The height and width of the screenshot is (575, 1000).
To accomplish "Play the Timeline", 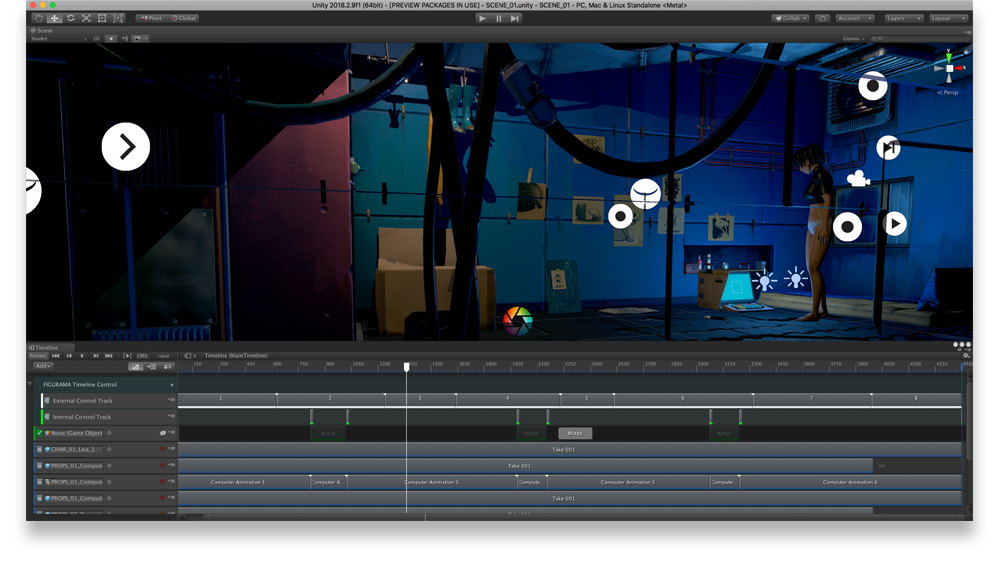I will (x=82, y=356).
